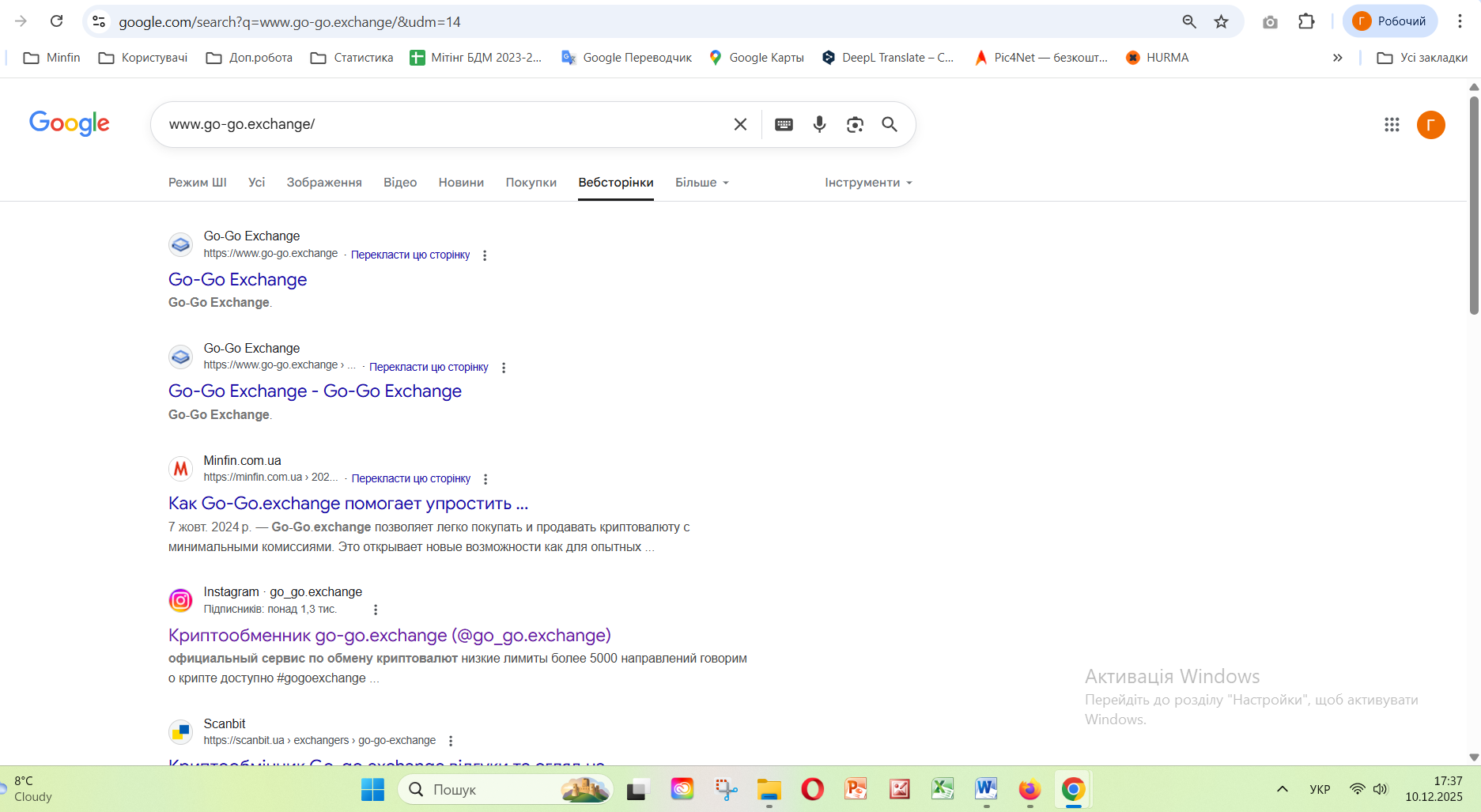Switch to Відео tab
Viewport: 1481px width, 812px height.
[x=400, y=183]
